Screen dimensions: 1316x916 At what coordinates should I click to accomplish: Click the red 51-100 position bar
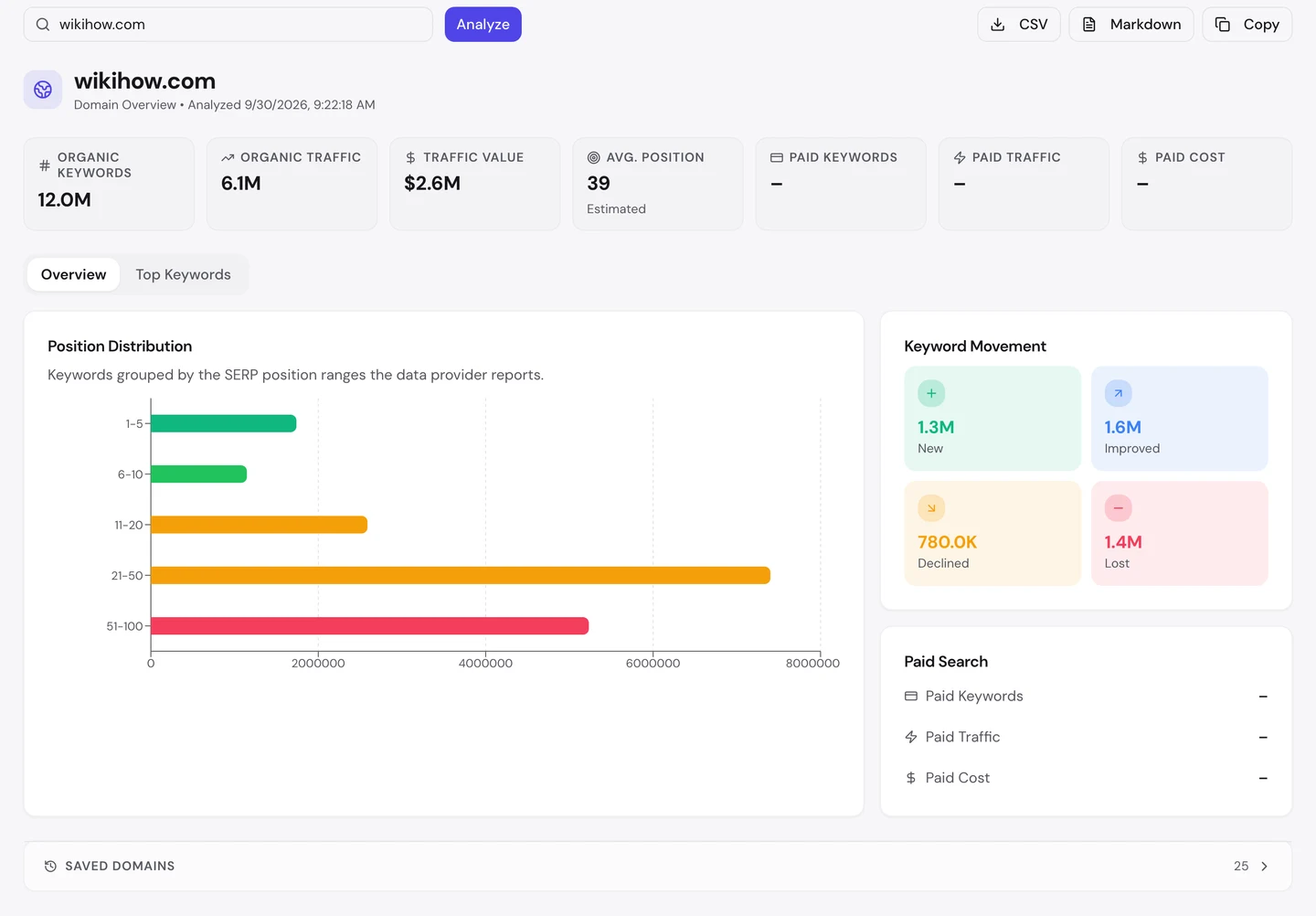point(370,626)
